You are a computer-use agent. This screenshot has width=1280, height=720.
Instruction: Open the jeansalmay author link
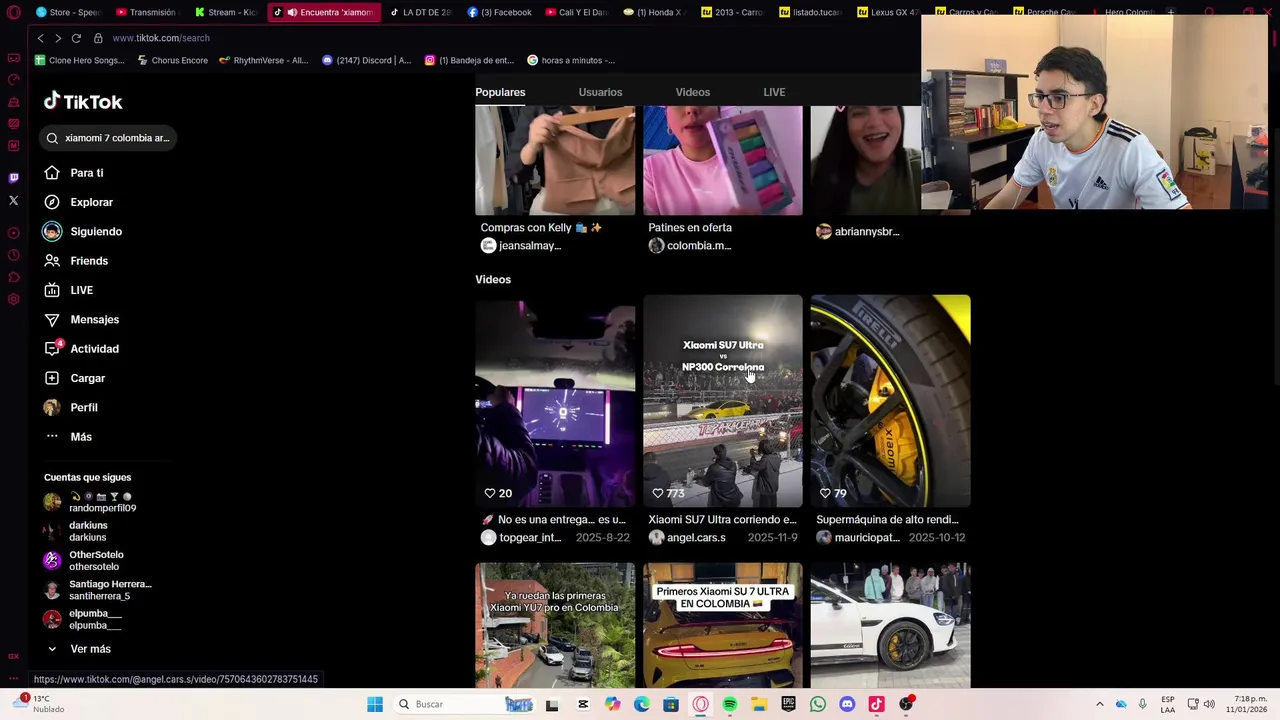(530, 246)
